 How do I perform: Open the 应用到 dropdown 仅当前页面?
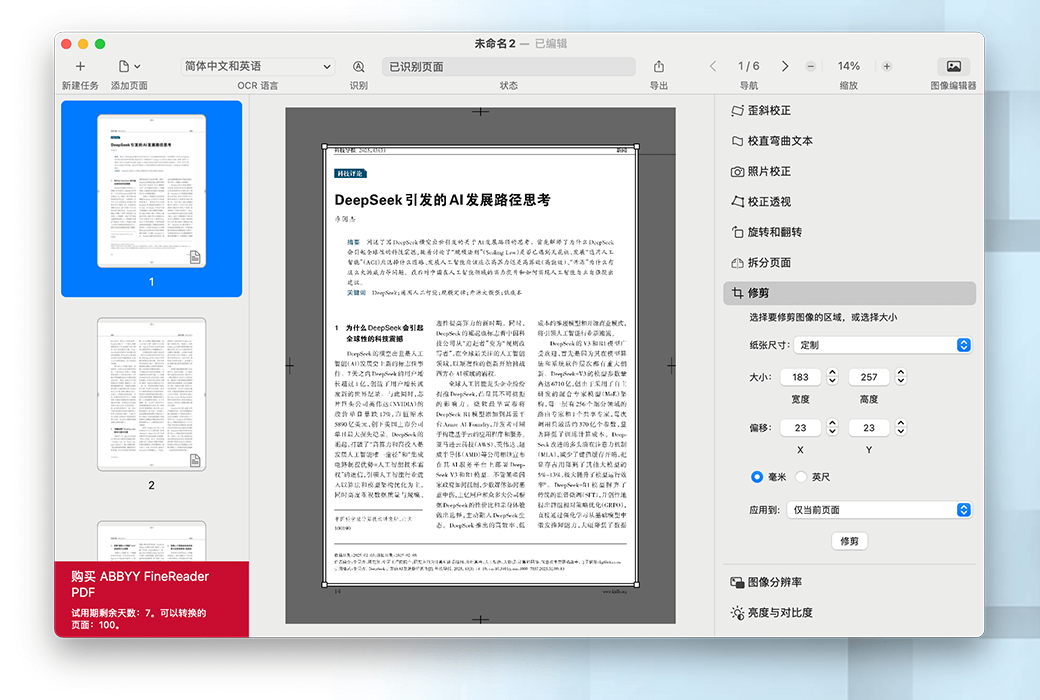click(x=879, y=510)
